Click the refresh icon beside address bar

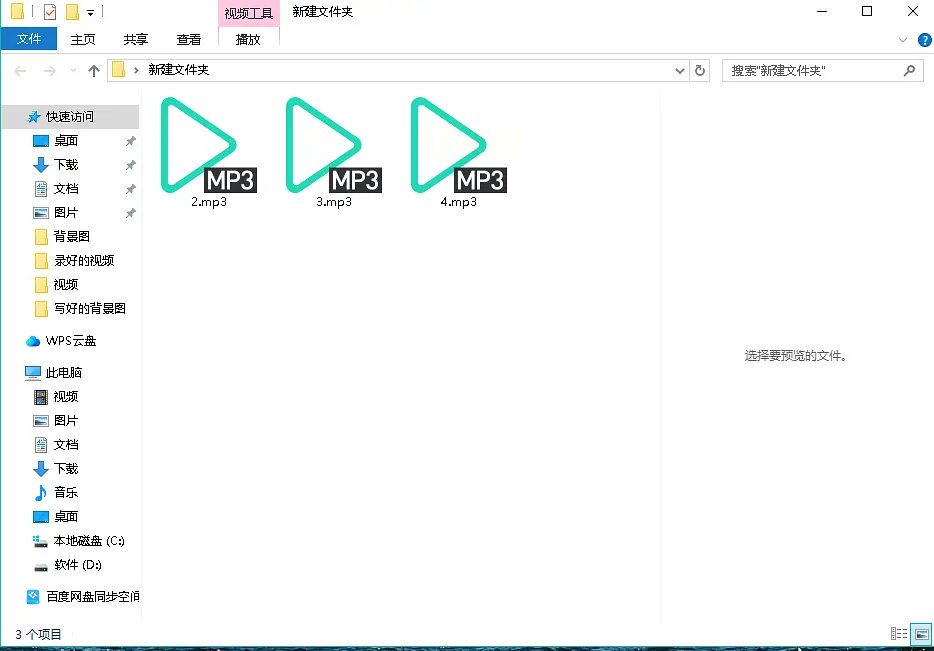(x=700, y=70)
